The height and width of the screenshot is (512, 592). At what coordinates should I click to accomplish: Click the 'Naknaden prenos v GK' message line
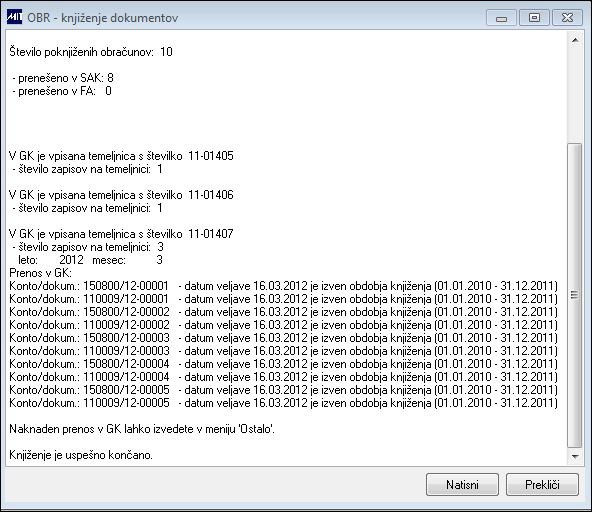tap(142, 429)
